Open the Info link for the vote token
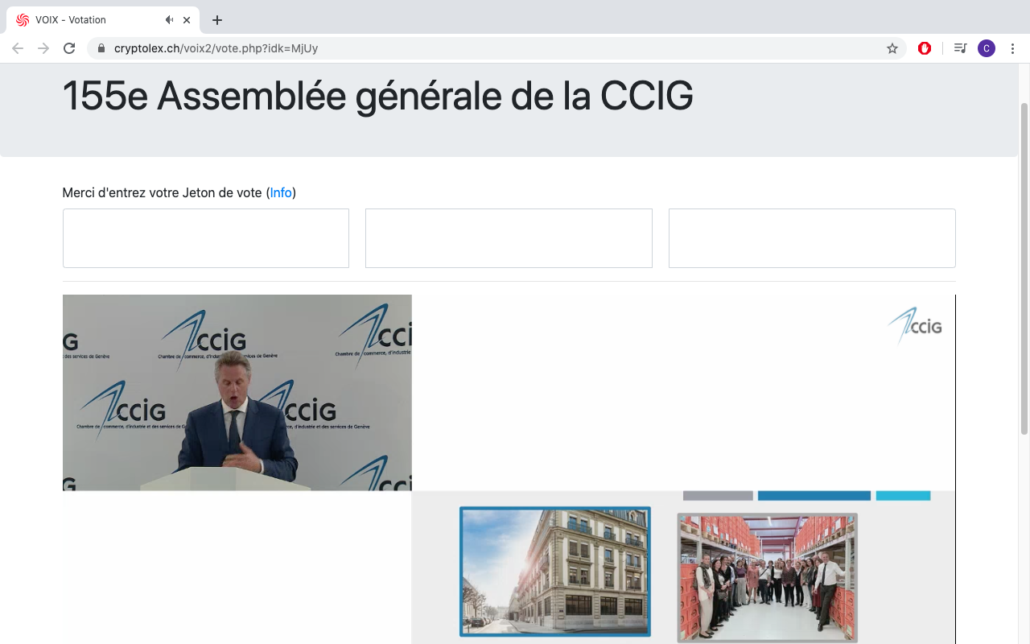1030x644 pixels. click(280, 193)
